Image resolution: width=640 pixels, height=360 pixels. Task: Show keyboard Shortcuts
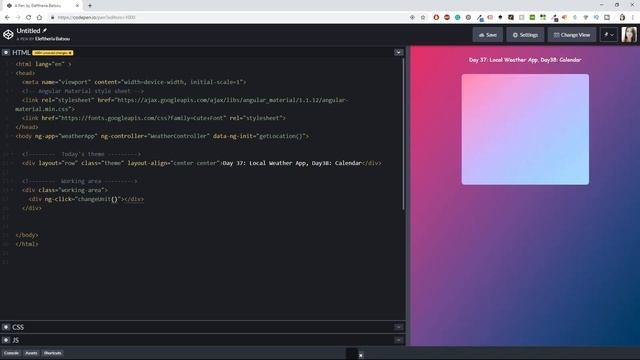tap(53, 353)
